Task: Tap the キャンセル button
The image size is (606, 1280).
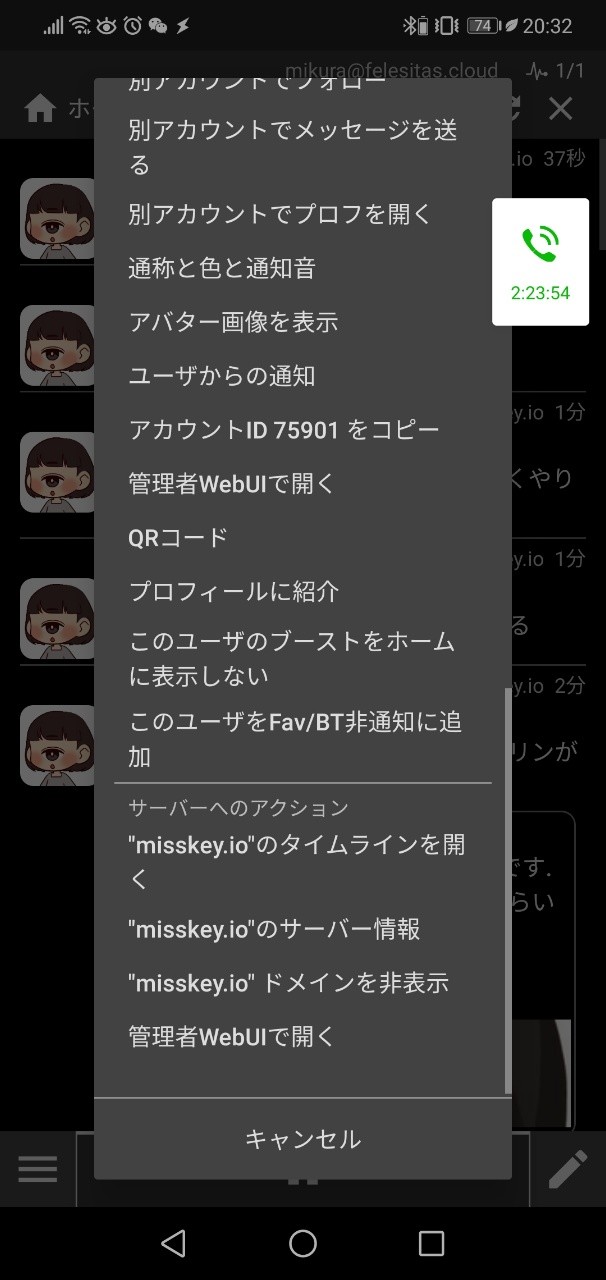Action: click(x=303, y=1139)
